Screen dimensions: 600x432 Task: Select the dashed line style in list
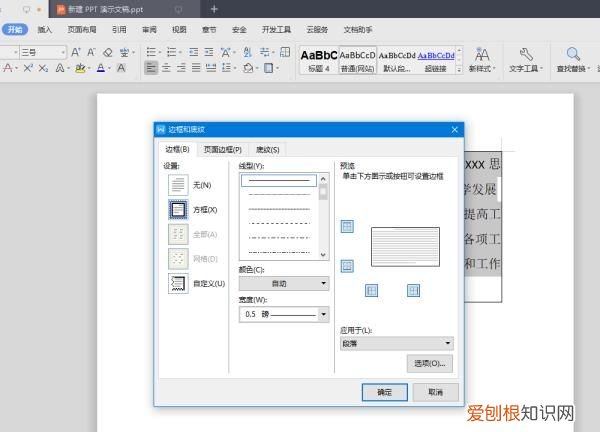pyautogui.click(x=279, y=223)
